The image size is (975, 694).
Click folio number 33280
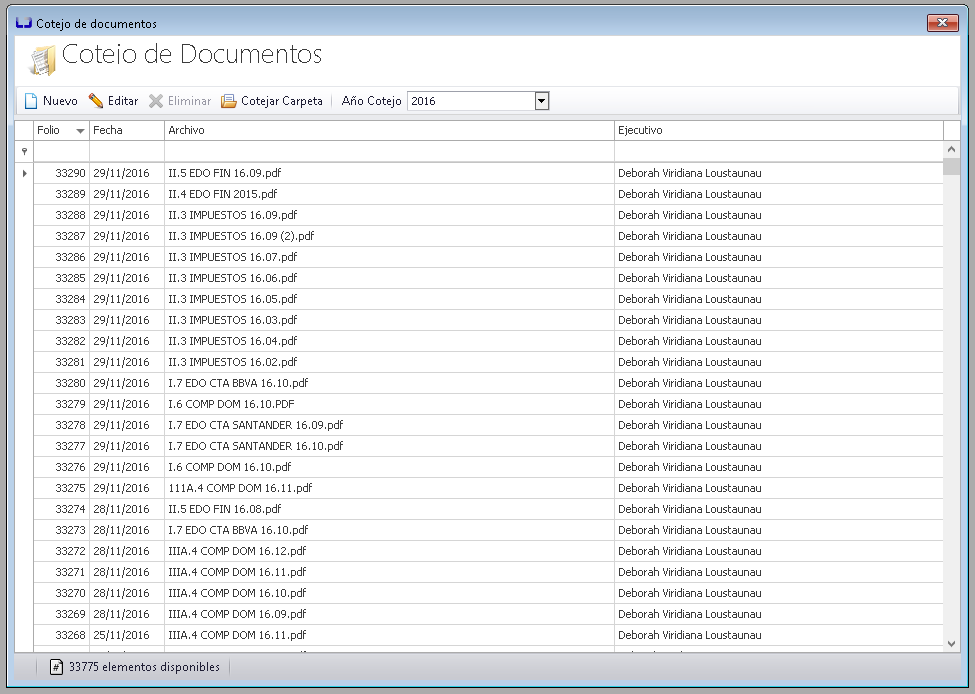point(70,383)
